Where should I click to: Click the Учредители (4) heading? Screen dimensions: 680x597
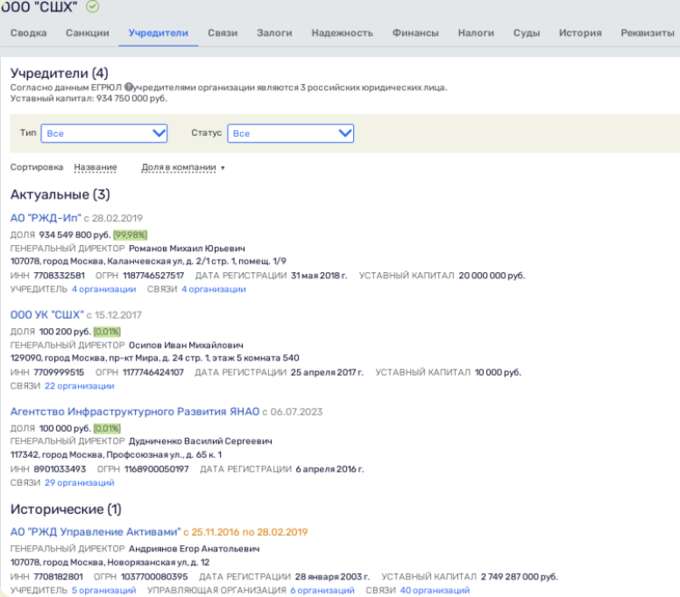click(59, 73)
